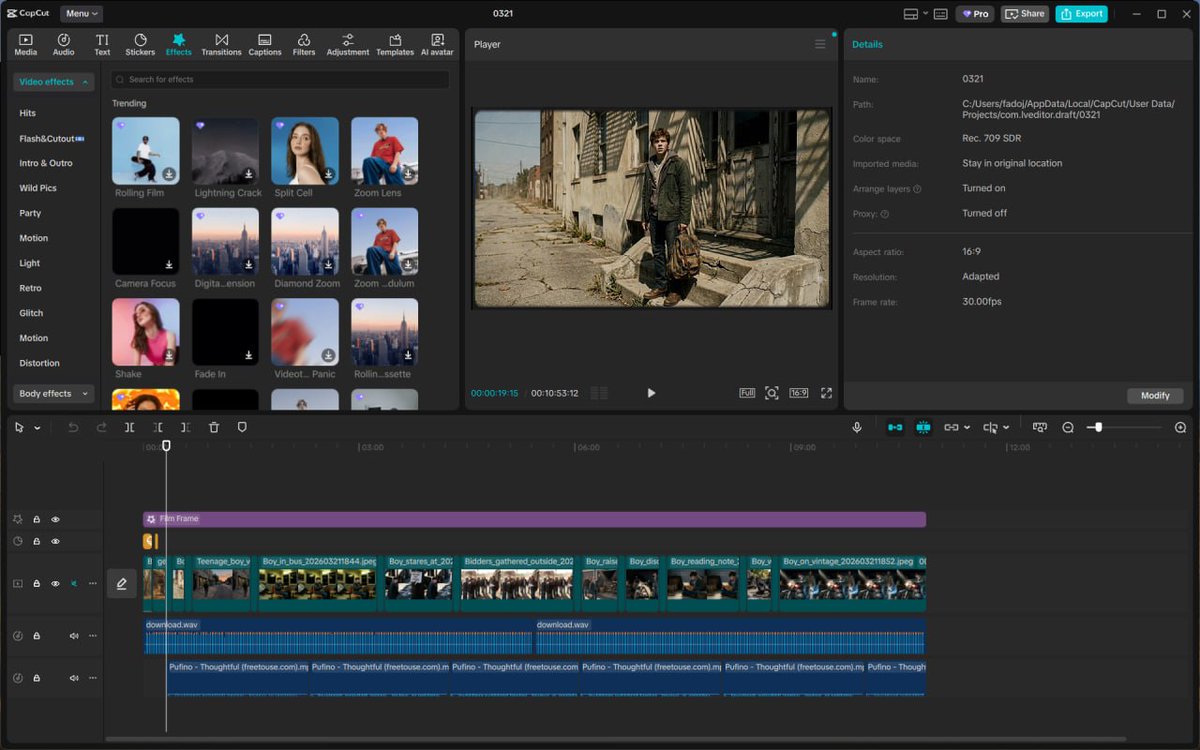This screenshot has height=750, width=1200.
Task: Enter fullscreen preview in the player
Action: [x=826, y=393]
